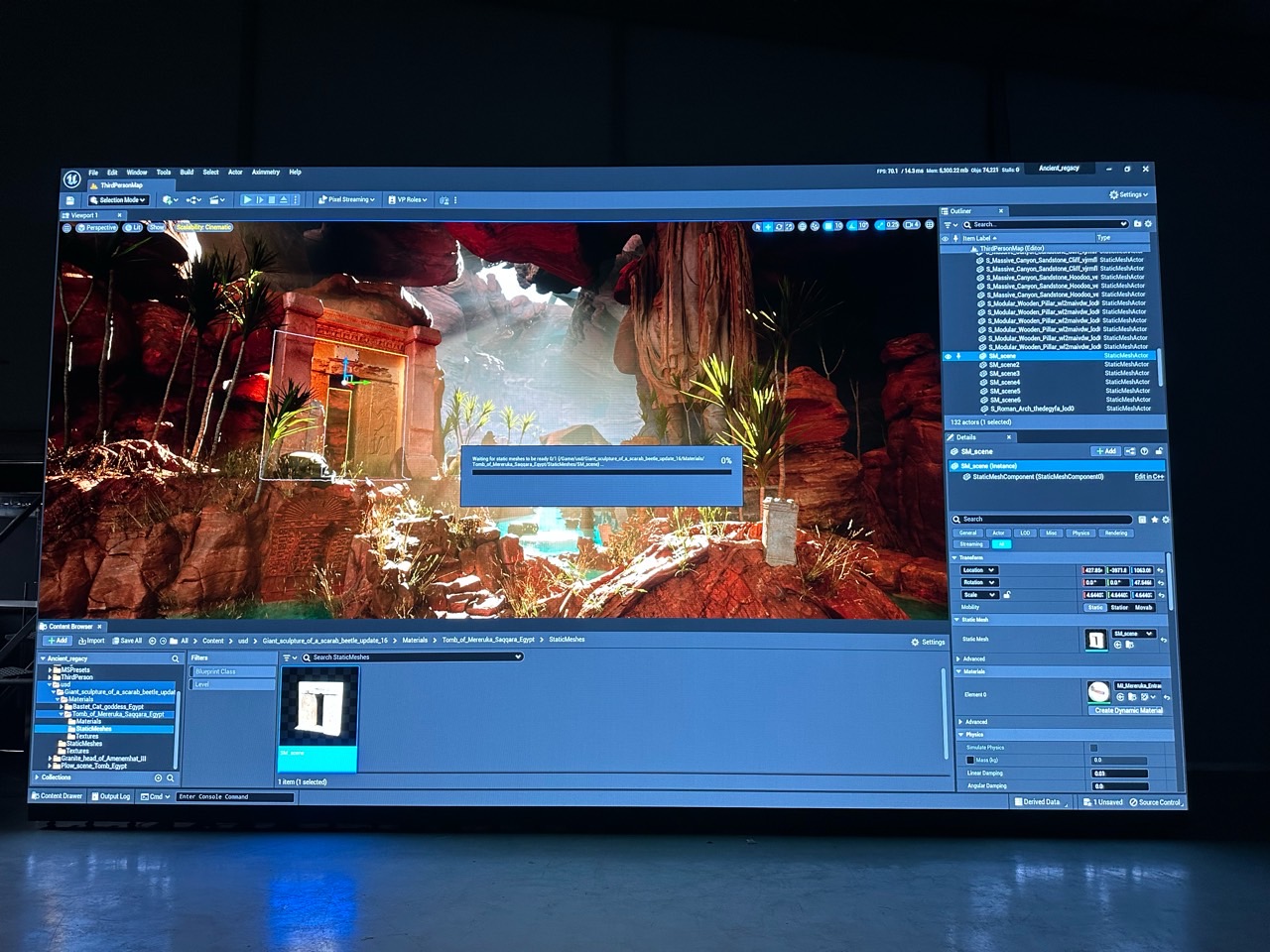Toggle scale snapping 0.25 icon
The height and width of the screenshot is (952, 1270).
point(881,226)
